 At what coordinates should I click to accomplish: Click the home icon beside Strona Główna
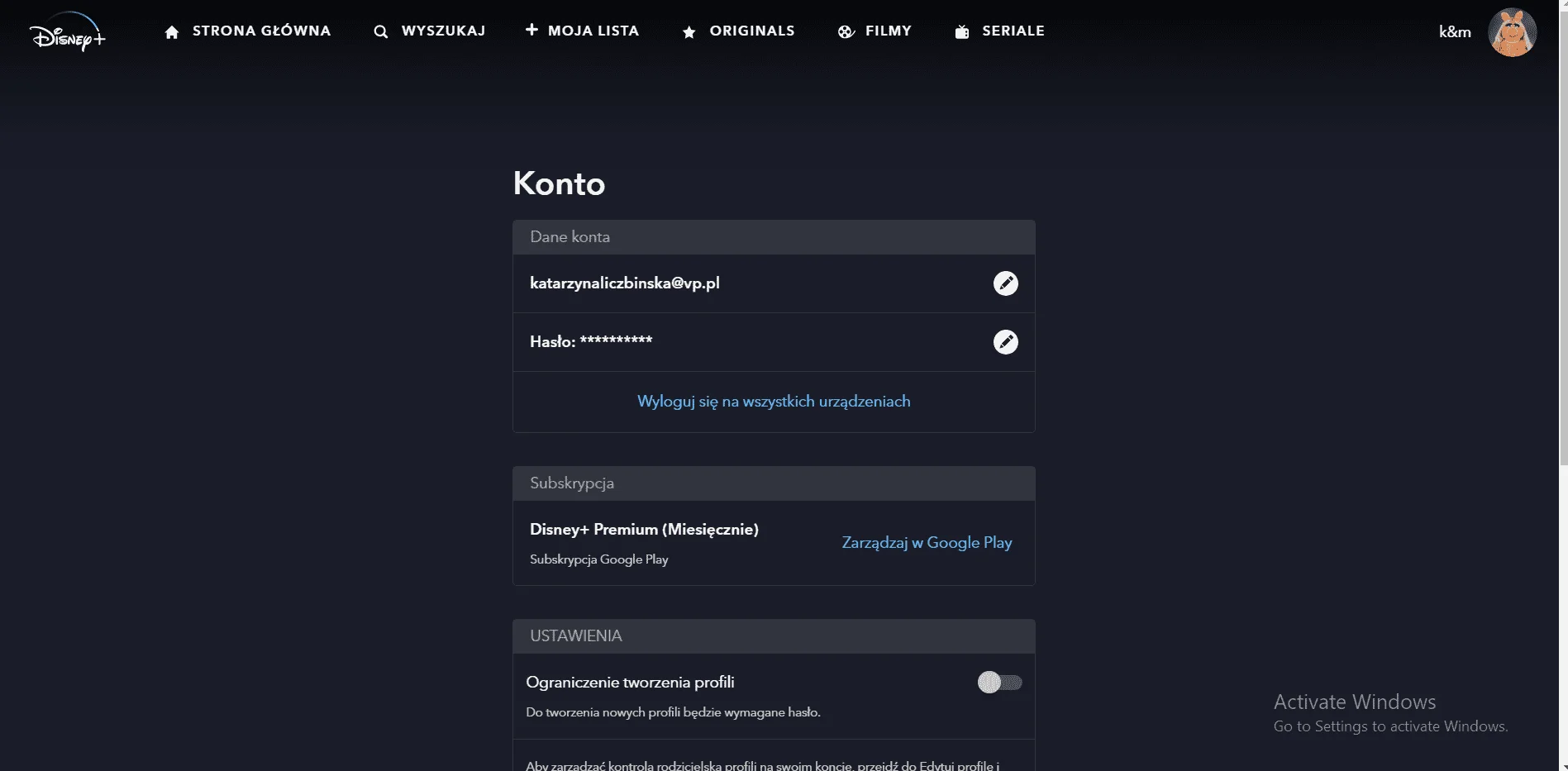point(172,32)
